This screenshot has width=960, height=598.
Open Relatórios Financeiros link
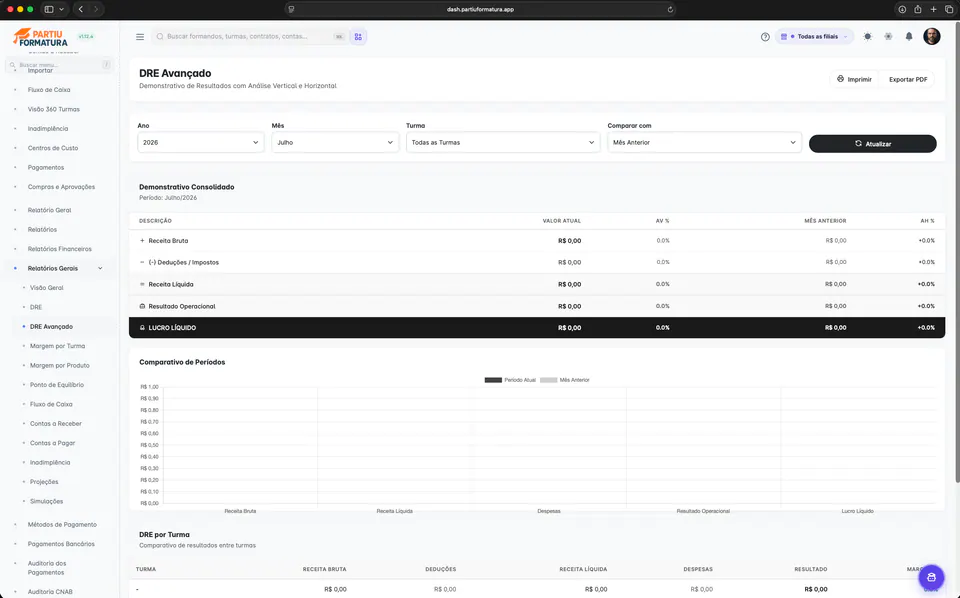tap(59, 249)
